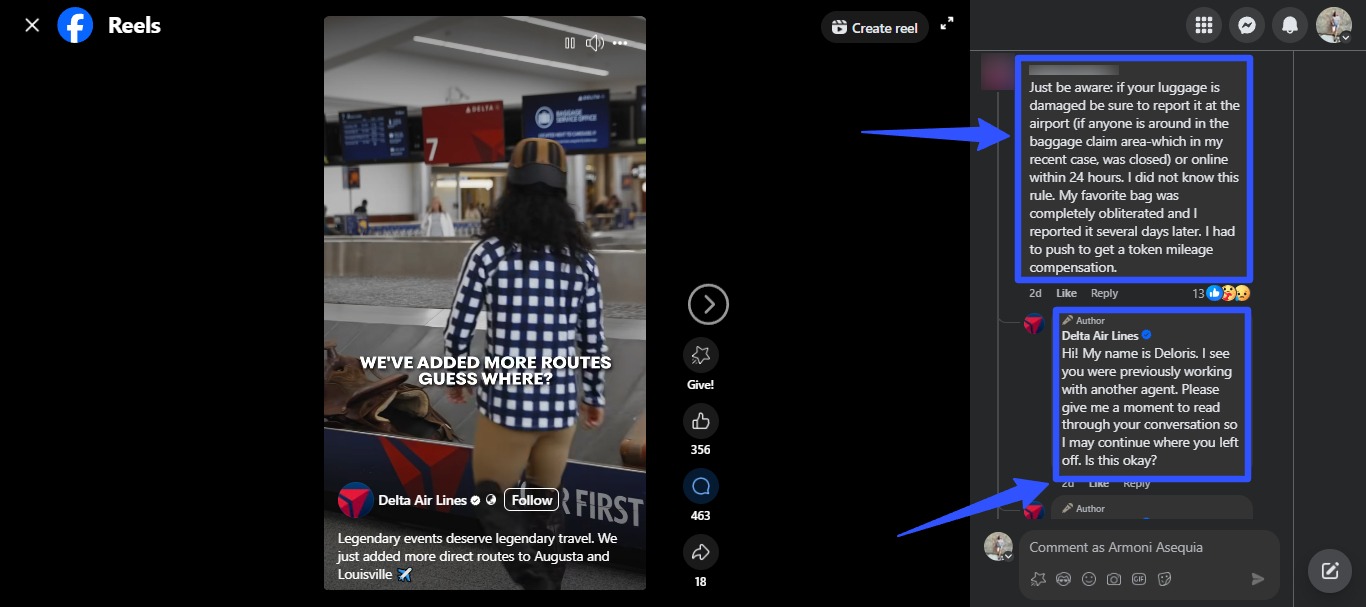Open the three-dot reel options menu
This screenshot has width=1366, height=607.
tap(621, 43)
